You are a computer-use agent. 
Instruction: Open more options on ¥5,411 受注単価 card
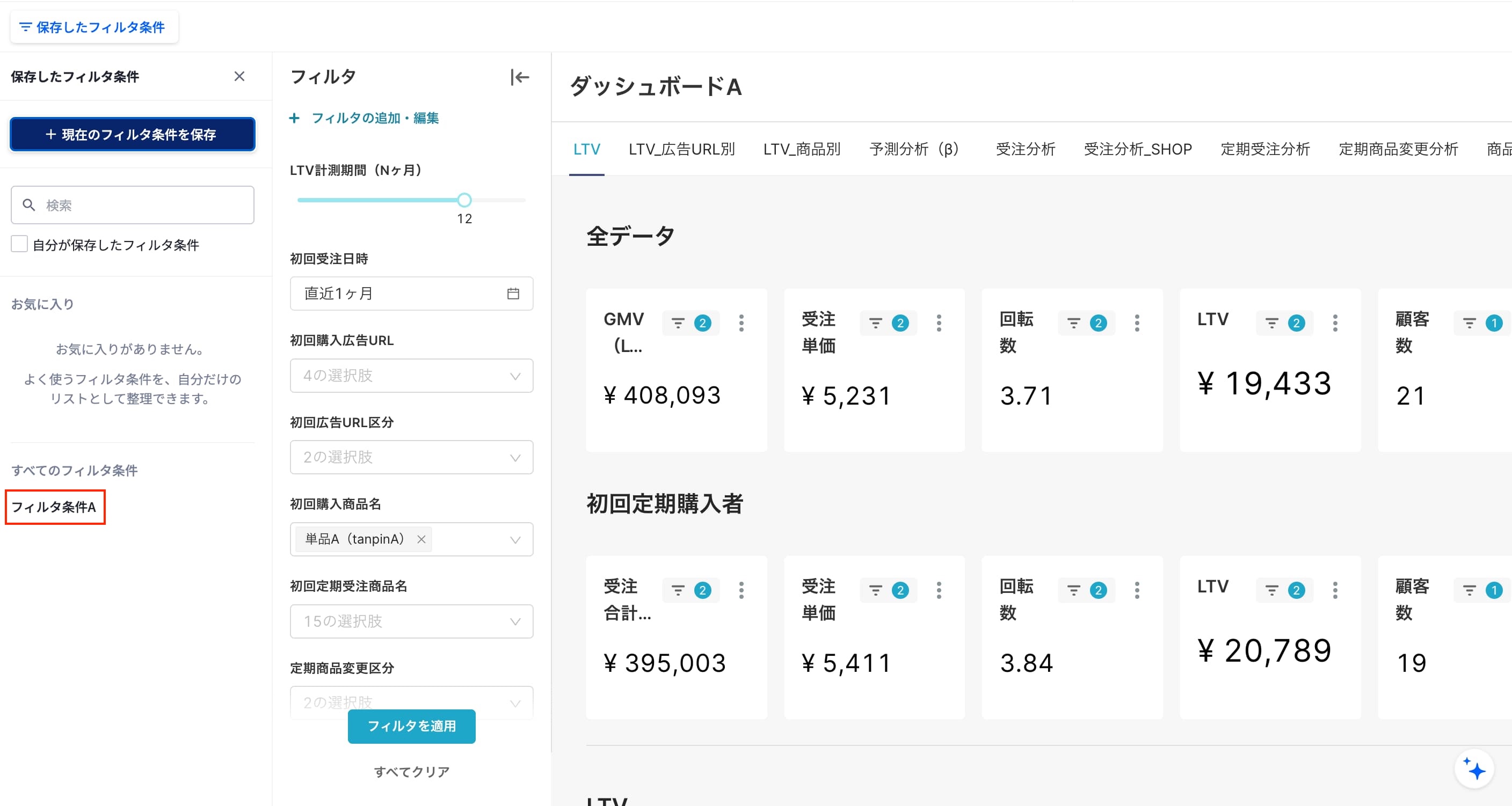pos(939,590)
